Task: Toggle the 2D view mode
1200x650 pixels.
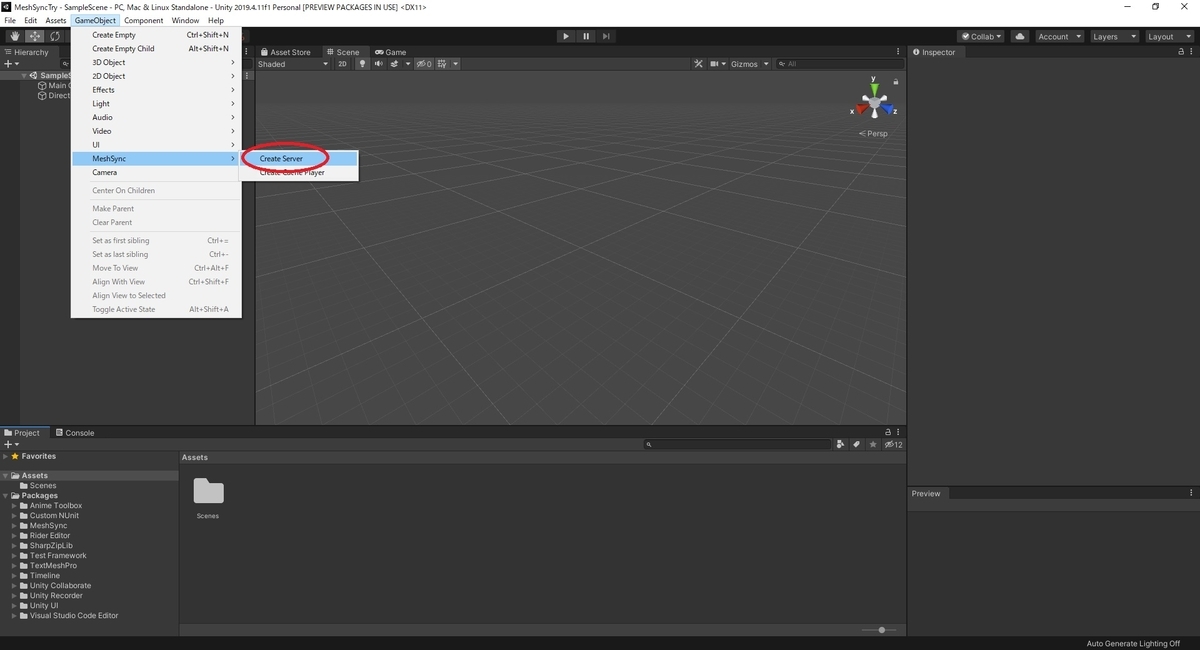Action: coord(341,63)
